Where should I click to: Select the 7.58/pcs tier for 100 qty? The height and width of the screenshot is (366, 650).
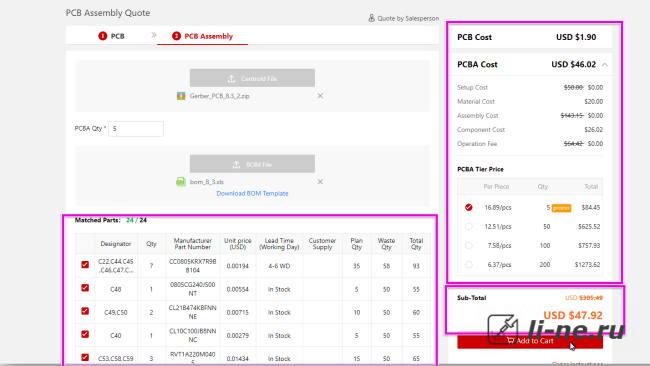468,245
